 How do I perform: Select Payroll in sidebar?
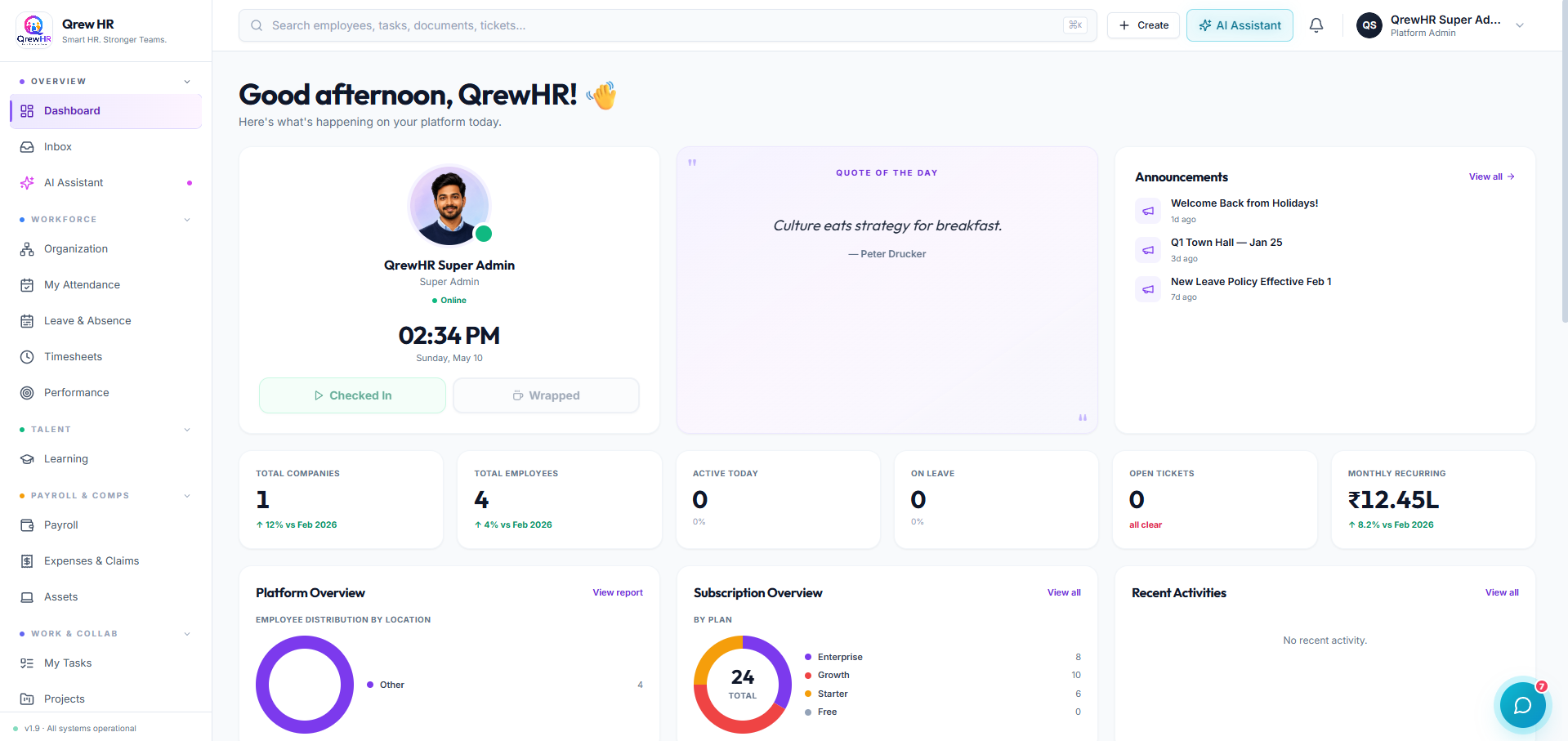[x=106, y=525]
